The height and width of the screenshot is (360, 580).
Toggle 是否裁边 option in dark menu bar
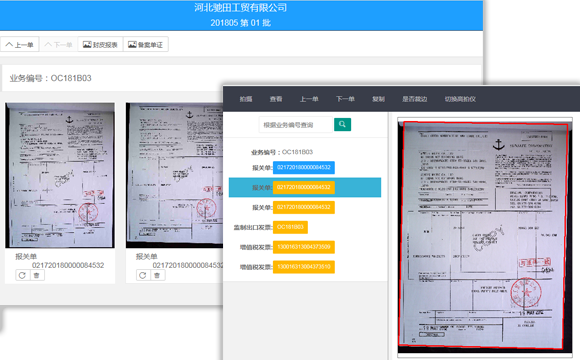click(x=415, y=99)
